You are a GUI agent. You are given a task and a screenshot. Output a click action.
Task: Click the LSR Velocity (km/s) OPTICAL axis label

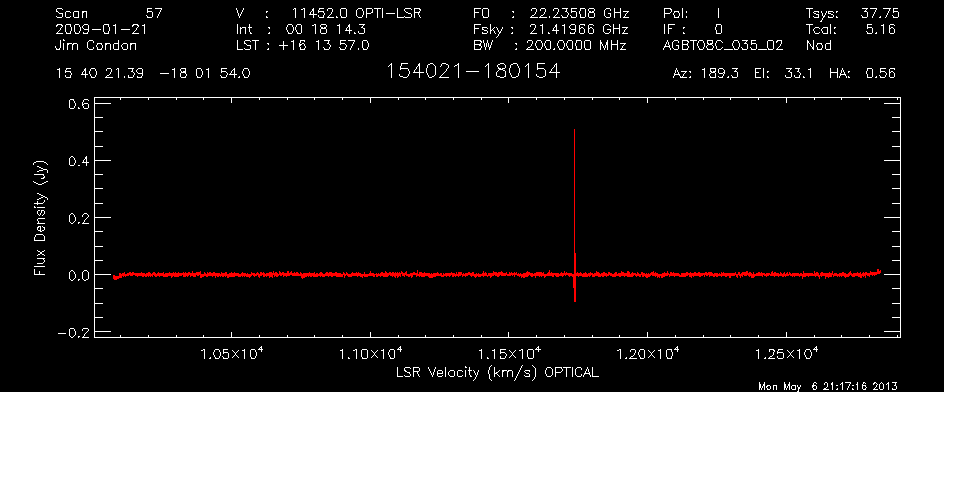pyautogui.click(x=497, y=373)
